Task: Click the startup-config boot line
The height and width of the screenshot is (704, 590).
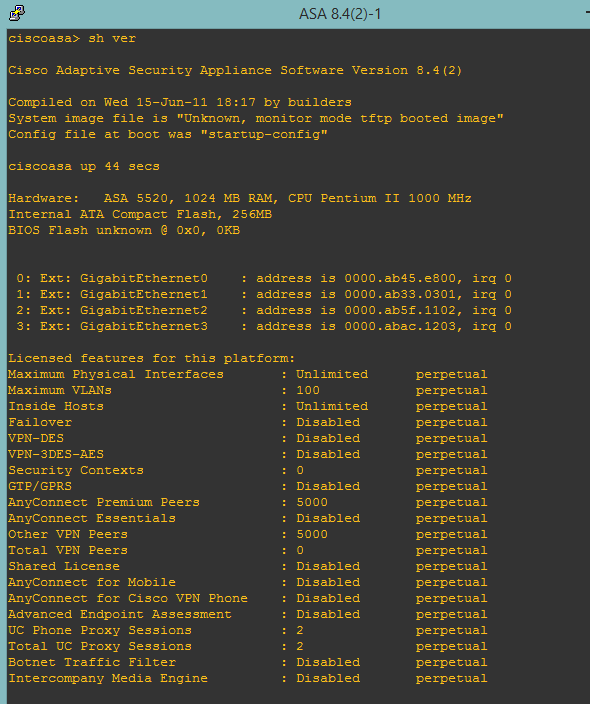Action: 168,135
